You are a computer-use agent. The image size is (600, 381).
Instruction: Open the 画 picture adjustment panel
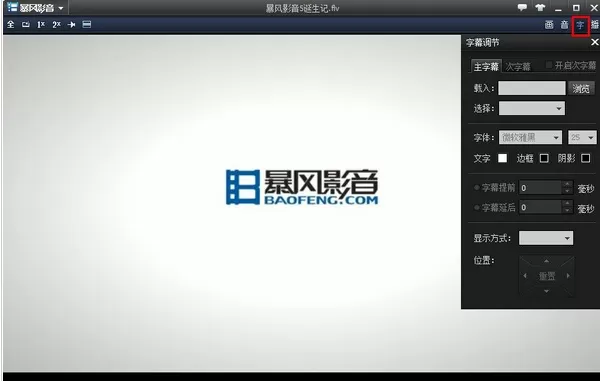pos(549,25)
